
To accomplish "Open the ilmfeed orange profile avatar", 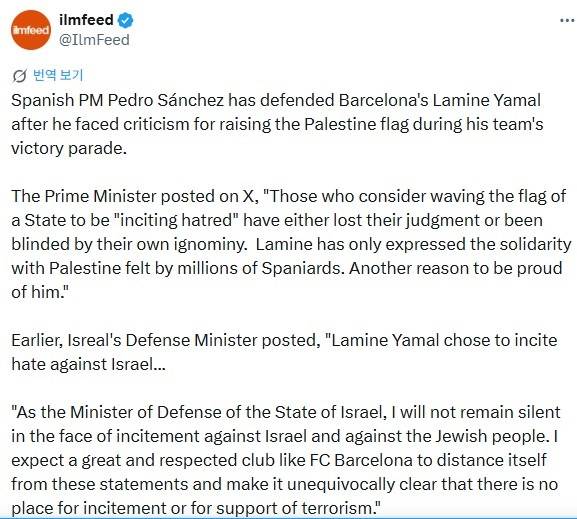I will (x=31, y=30).
